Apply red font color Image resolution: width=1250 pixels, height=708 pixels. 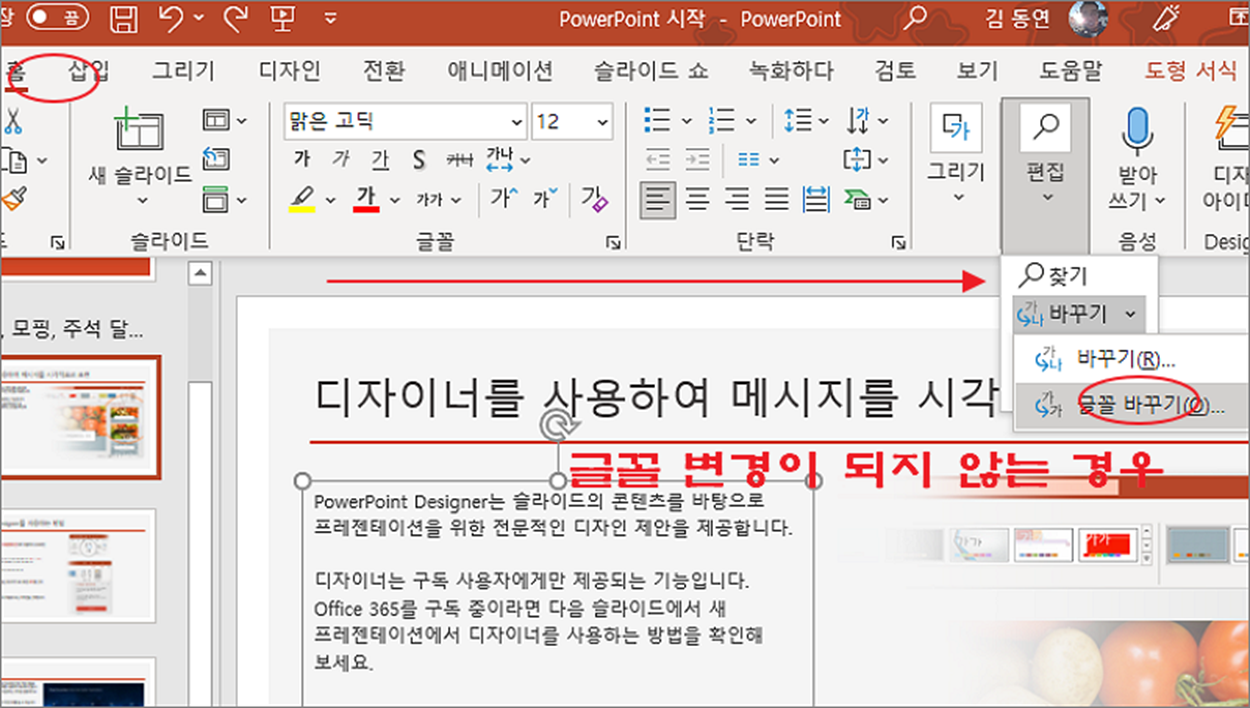click(366, 198)
